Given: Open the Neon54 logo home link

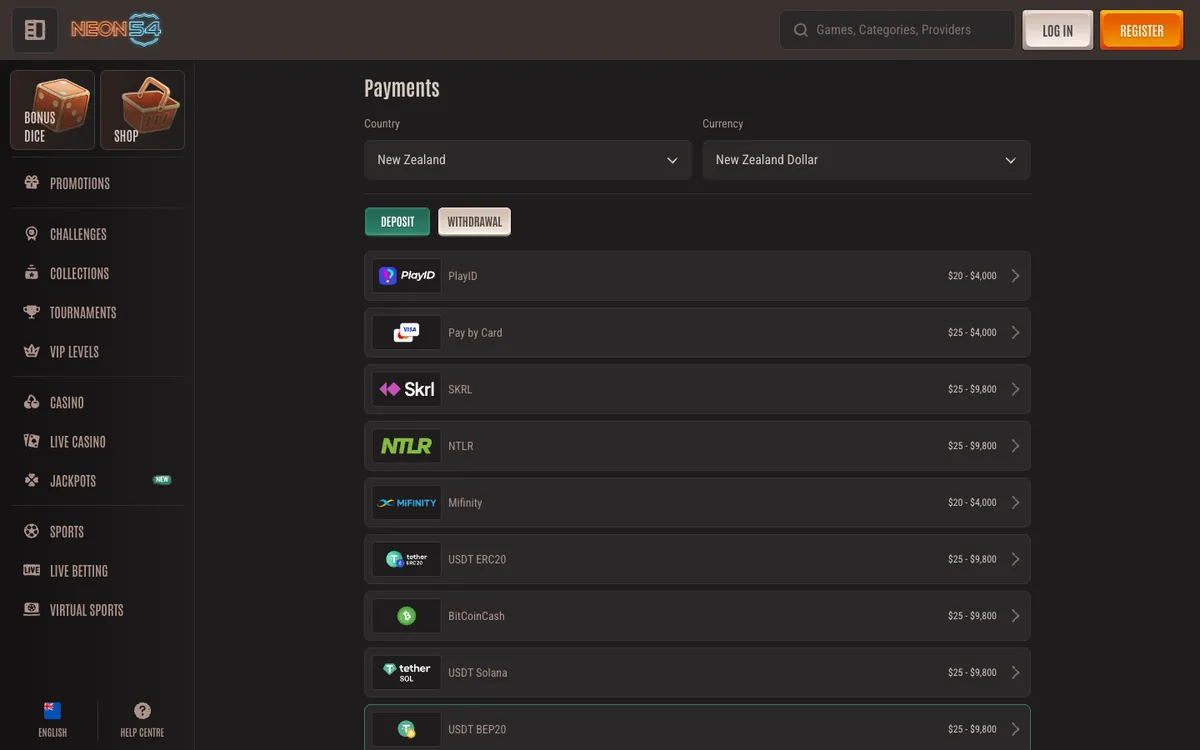Looking at the screenshot, I should click(116, 30).
